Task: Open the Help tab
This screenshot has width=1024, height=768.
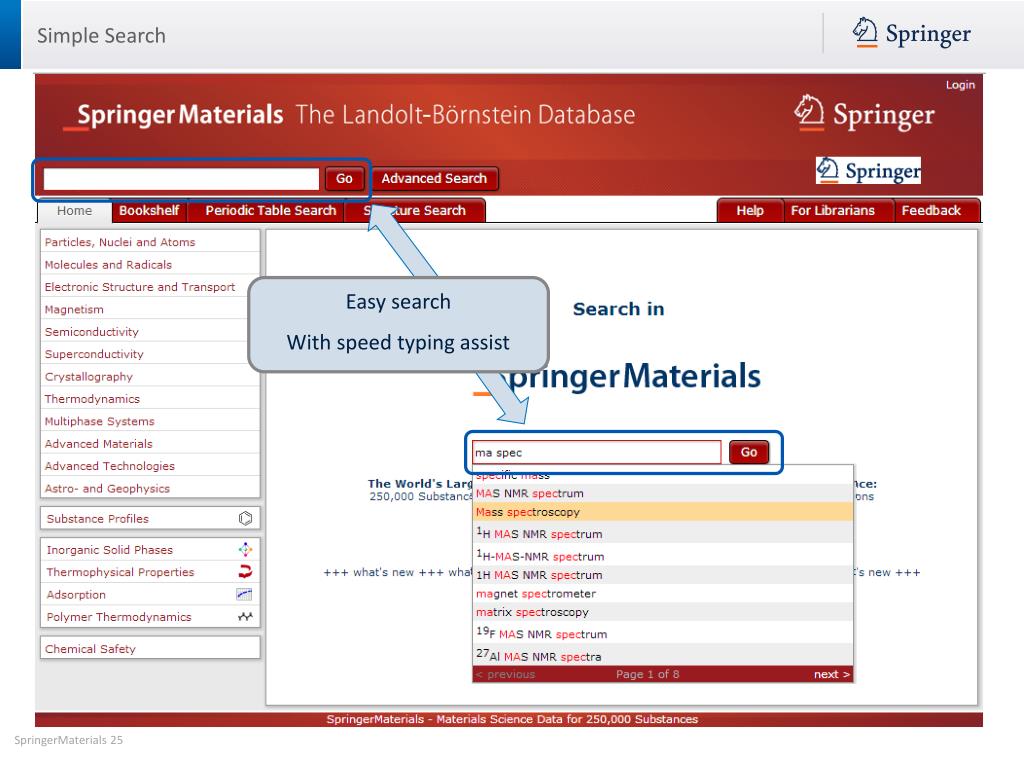Action: (750, 211)
